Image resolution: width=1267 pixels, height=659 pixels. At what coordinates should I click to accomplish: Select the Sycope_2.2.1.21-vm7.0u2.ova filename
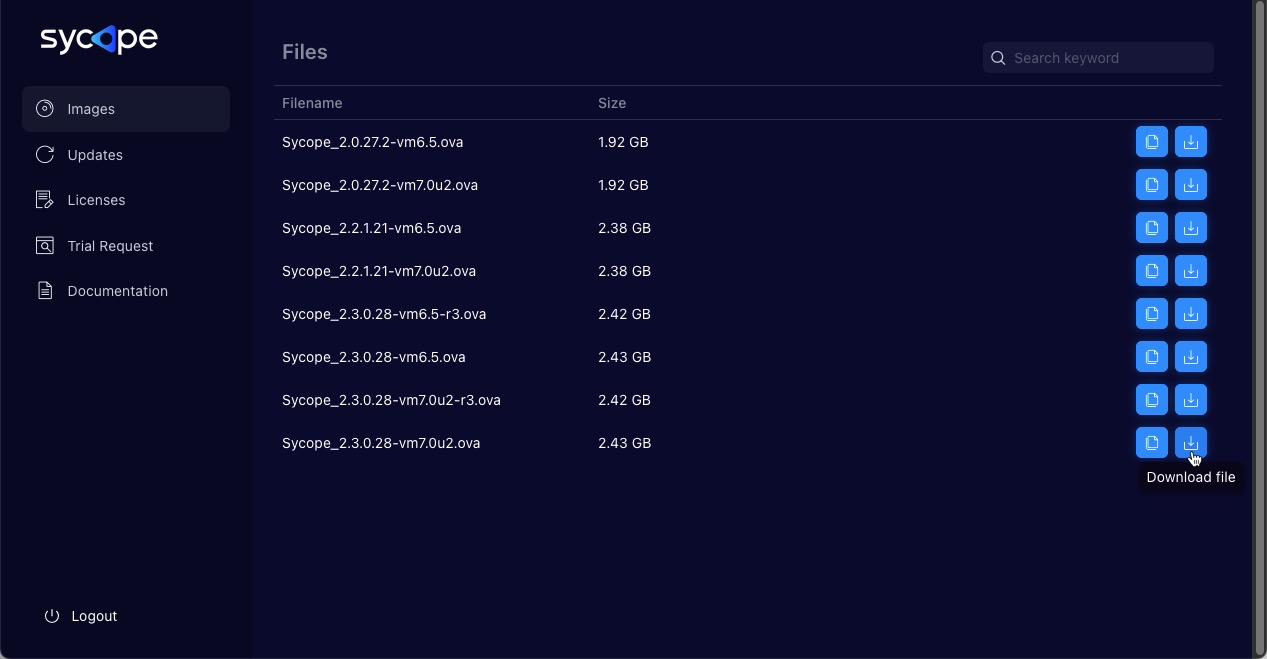379,271
